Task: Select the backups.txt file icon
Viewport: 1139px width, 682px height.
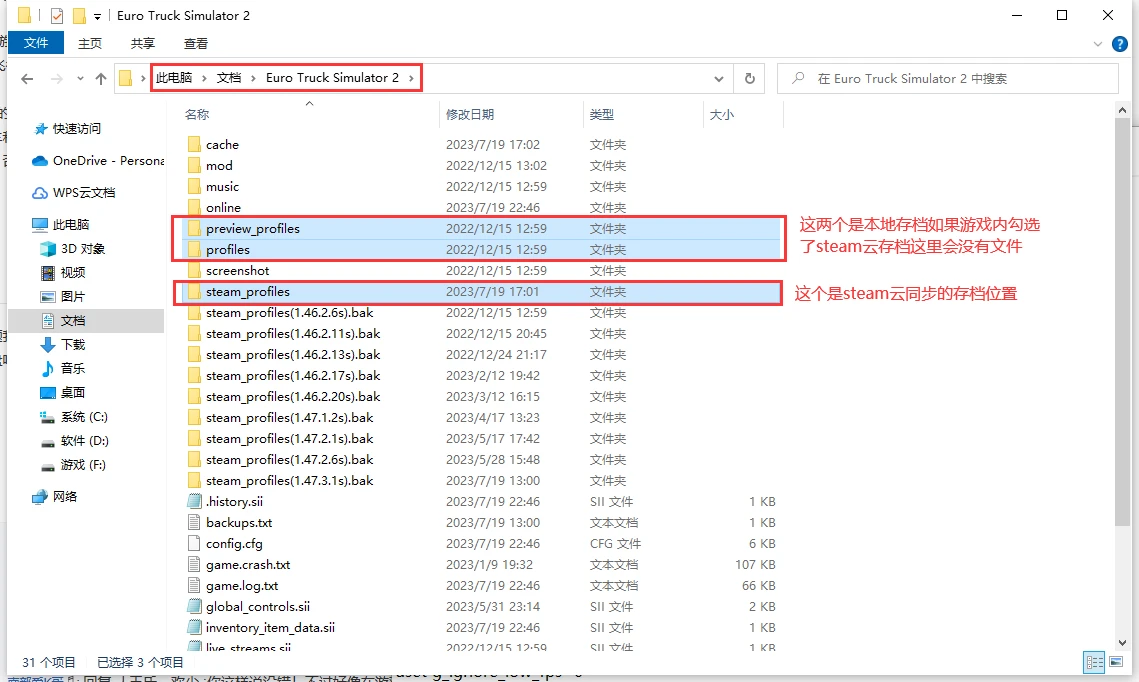Action: pyautogui.click(x=194, y=522)
